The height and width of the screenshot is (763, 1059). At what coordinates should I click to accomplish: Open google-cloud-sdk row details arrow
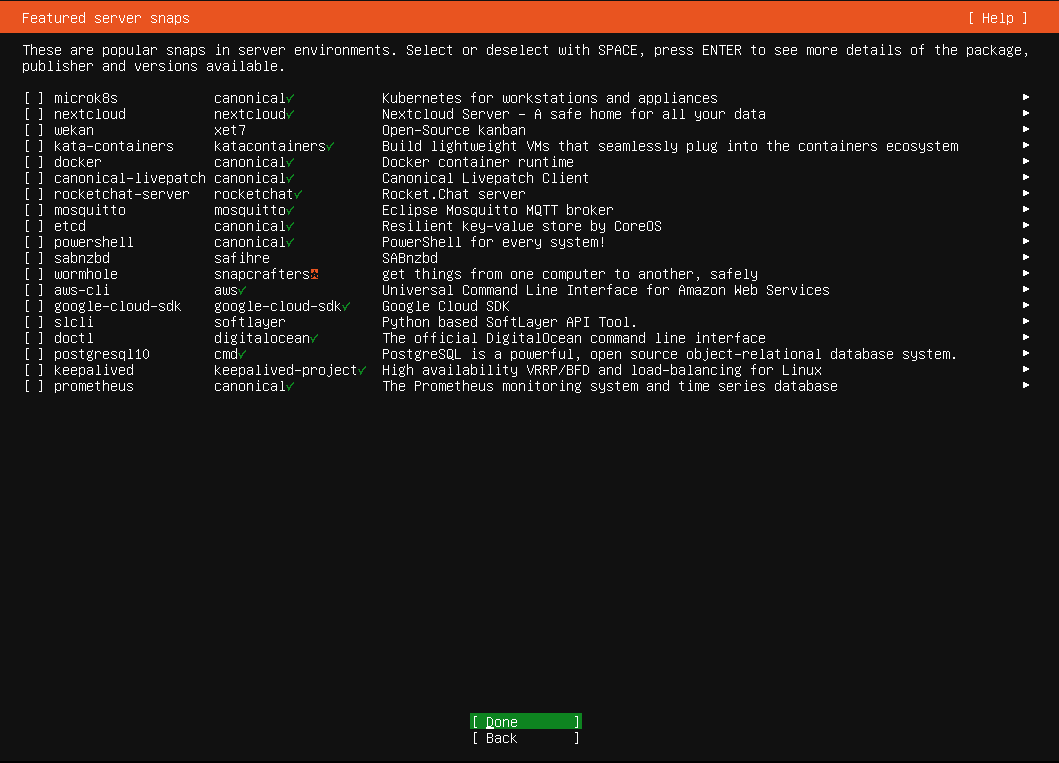[1026, 305]
